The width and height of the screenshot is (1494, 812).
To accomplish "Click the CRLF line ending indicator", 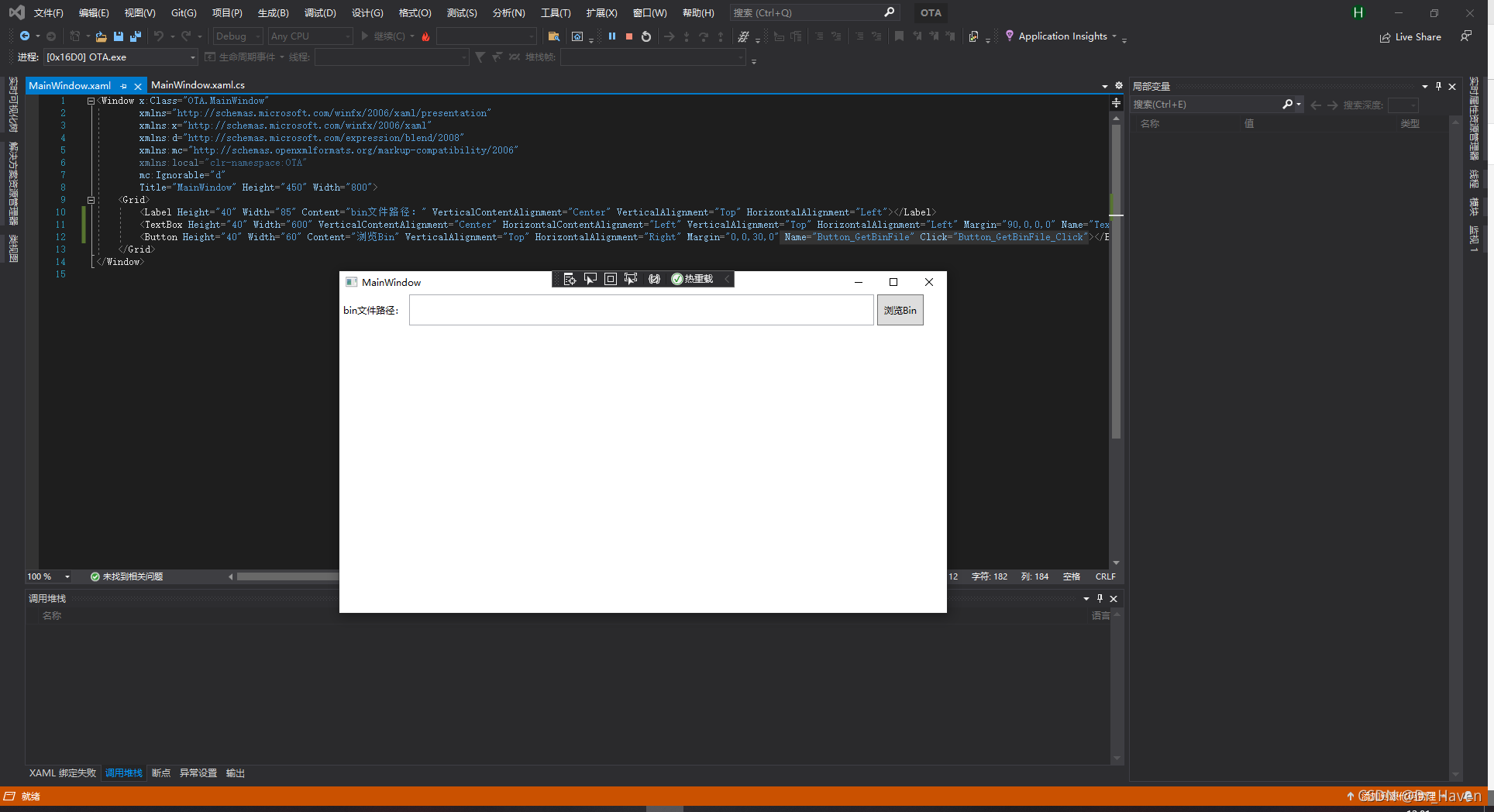I will [1105, 576].
